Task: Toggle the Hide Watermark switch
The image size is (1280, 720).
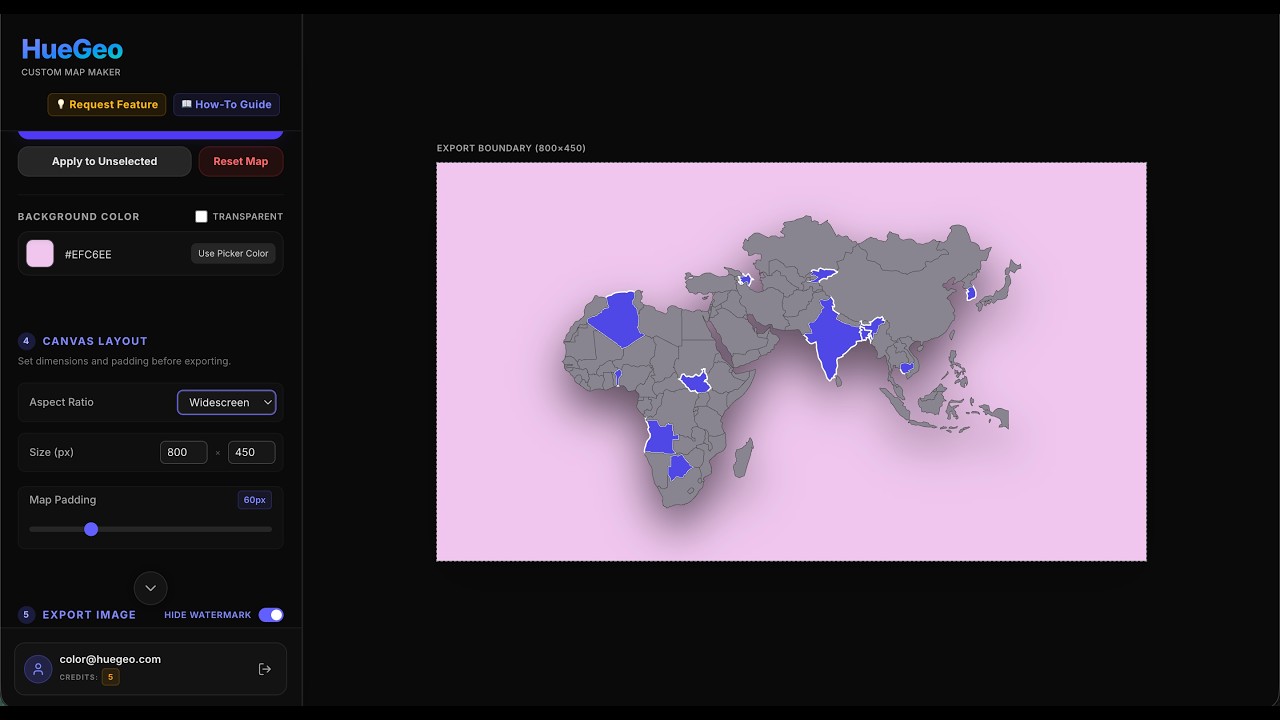Action: pyautogui.click(x=271, y=615)
